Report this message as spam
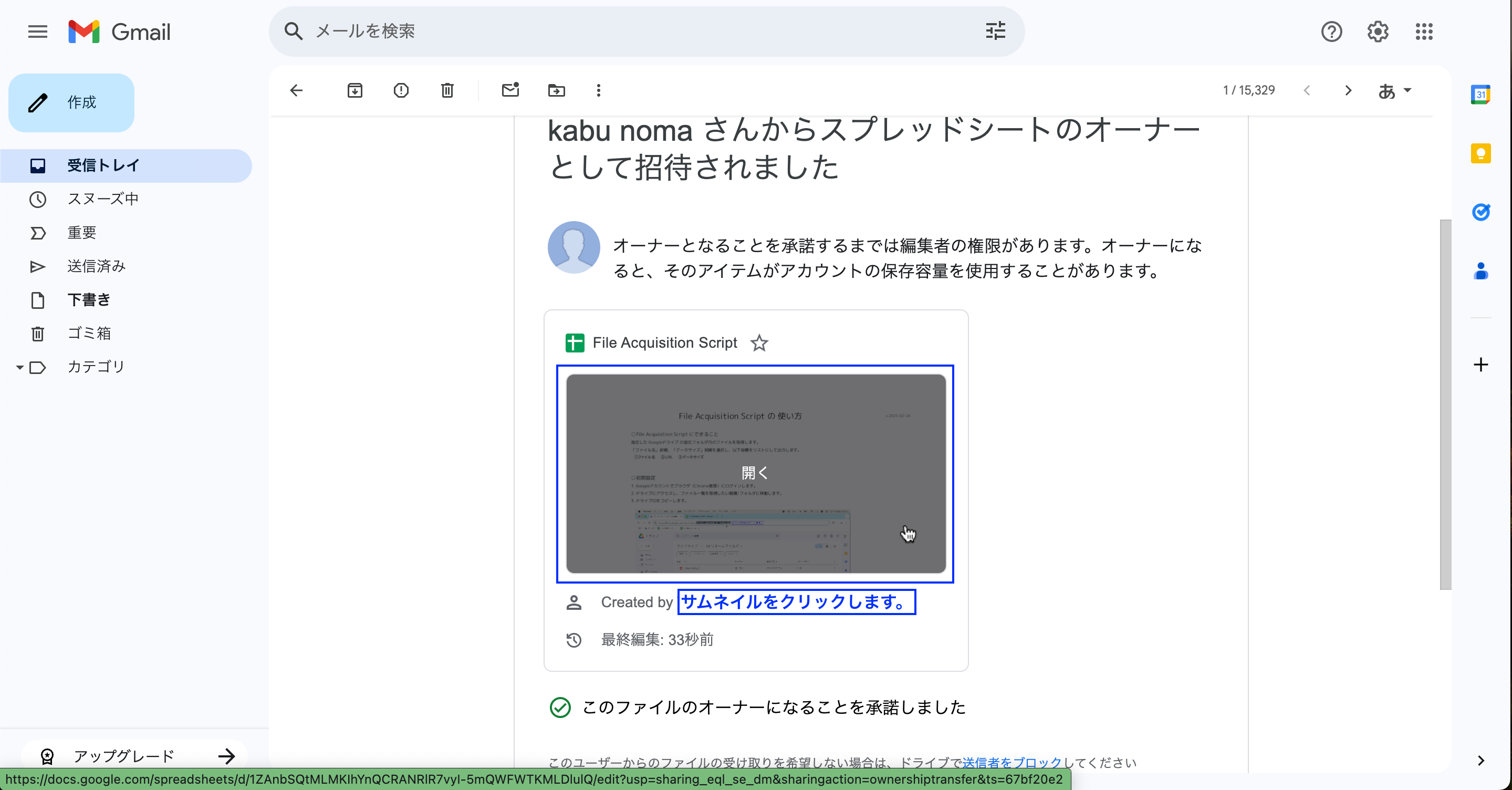Viewport: 1512px width, 790px height. (401, 90)
